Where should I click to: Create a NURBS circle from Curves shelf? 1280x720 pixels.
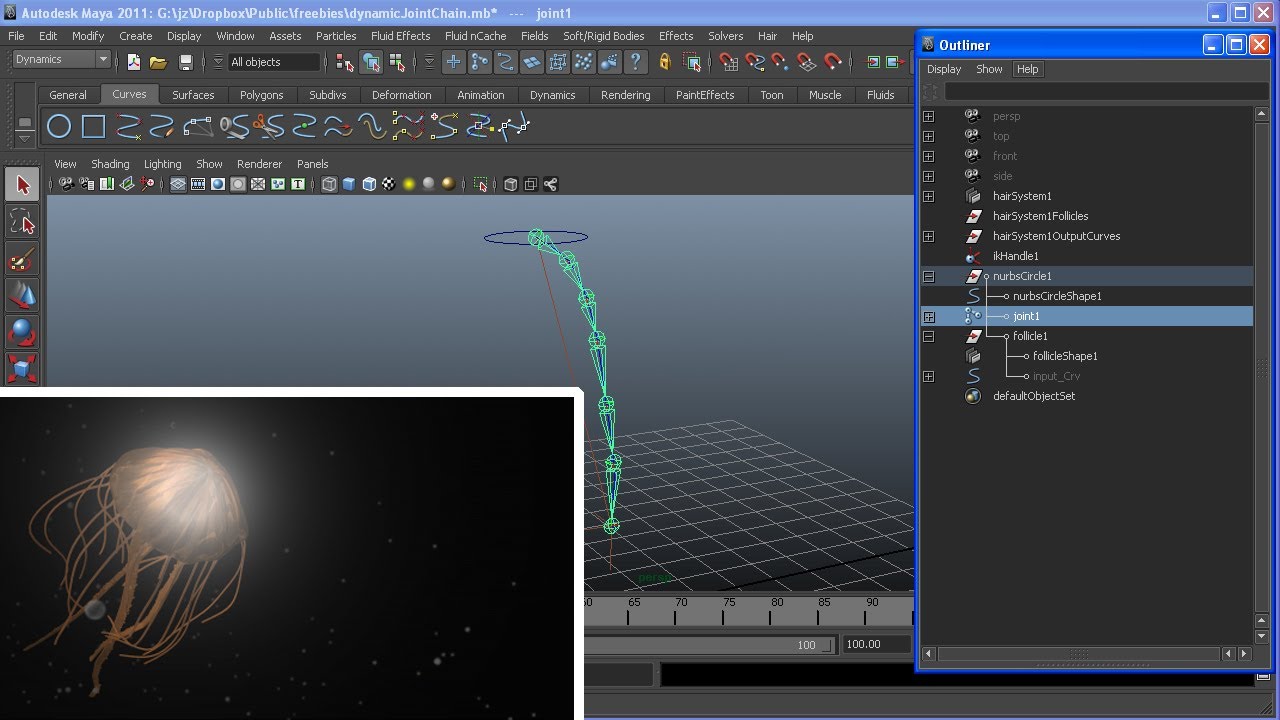tap(59, 127)
